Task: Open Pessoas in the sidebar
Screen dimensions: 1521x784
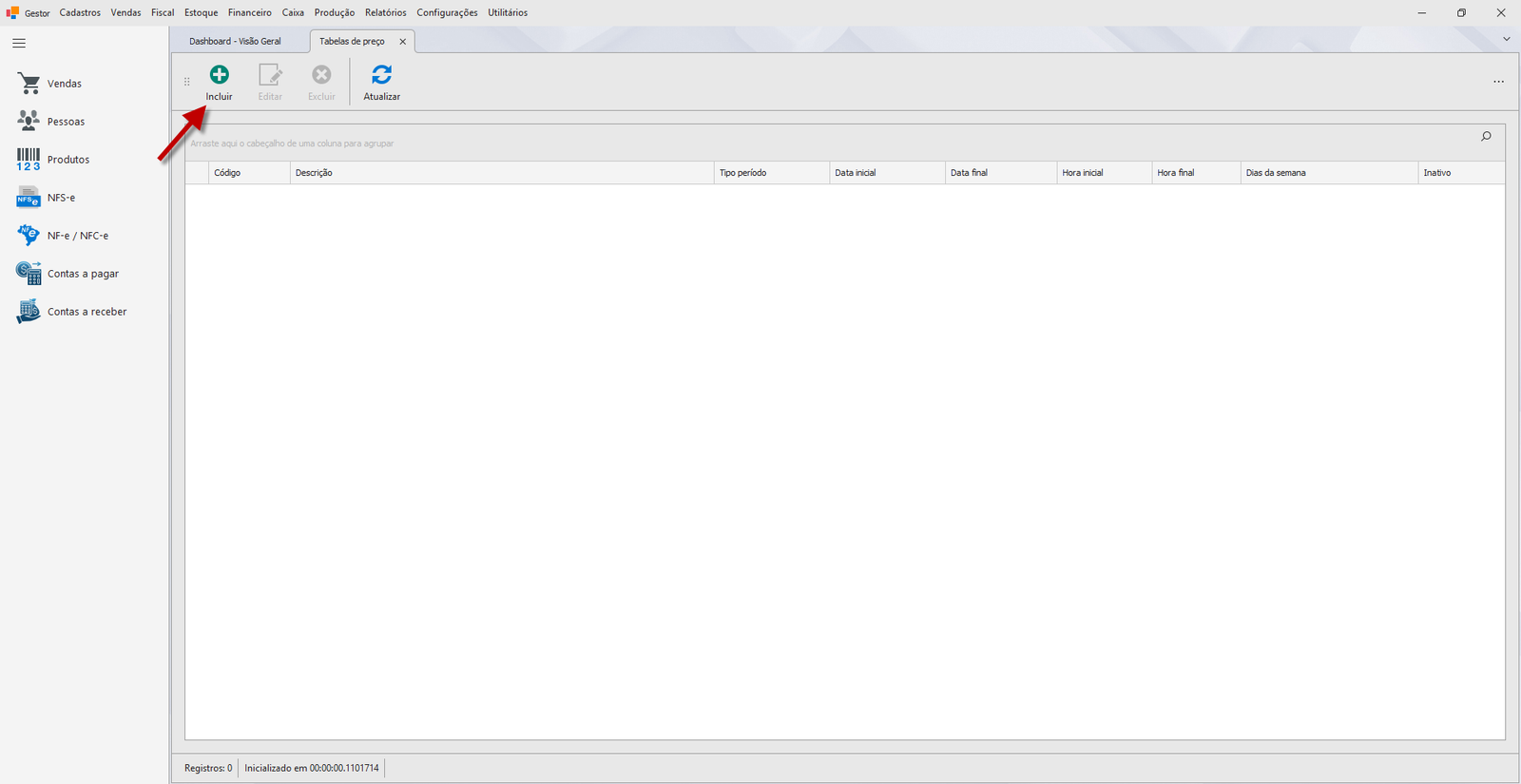Action: [51, 122]
